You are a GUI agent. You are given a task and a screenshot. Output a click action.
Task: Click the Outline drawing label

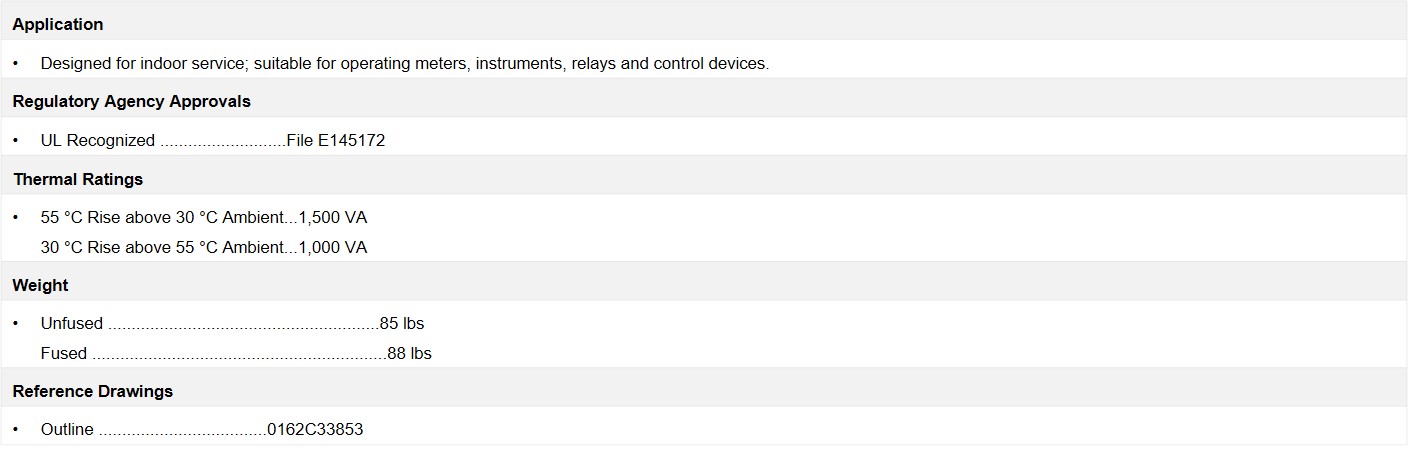click(67, 429)
